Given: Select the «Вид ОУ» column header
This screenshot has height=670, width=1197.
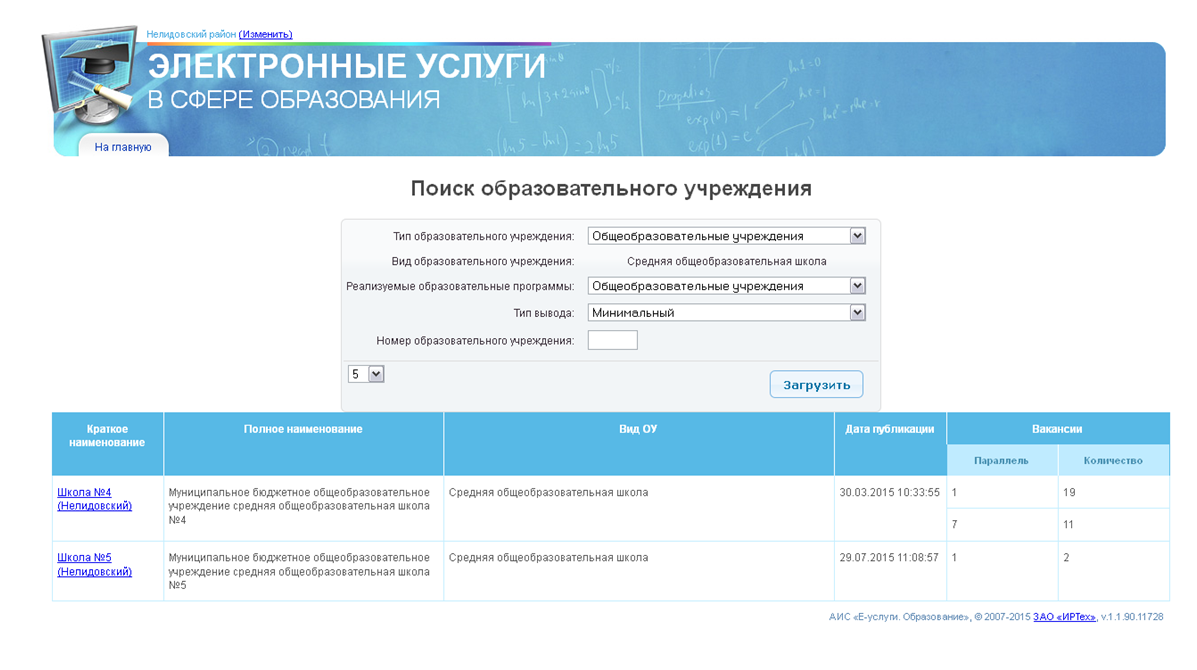Looking at the screenshot, I should coord(638,429).
